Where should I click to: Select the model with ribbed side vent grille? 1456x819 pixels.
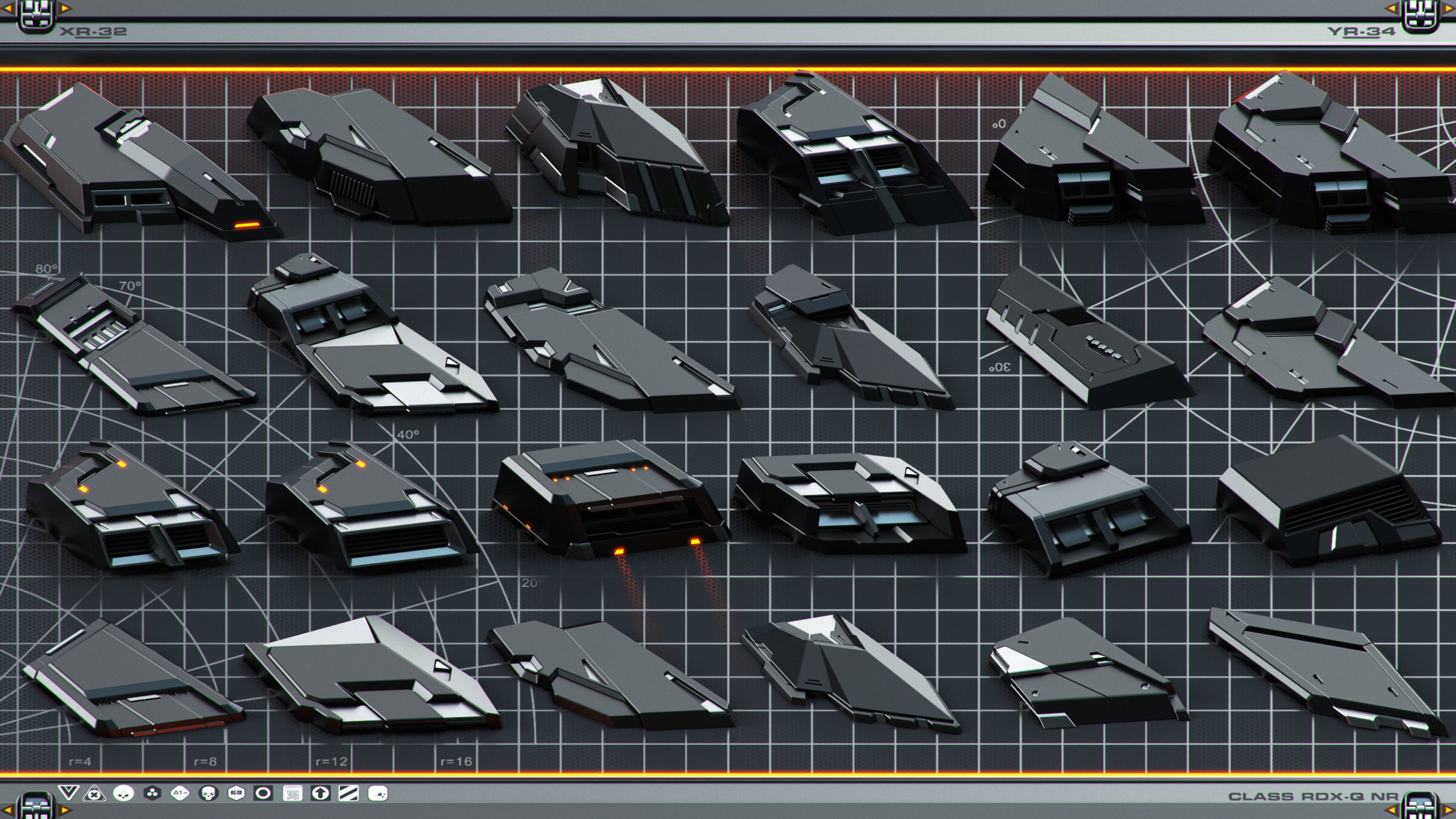[x=379, y=156]
